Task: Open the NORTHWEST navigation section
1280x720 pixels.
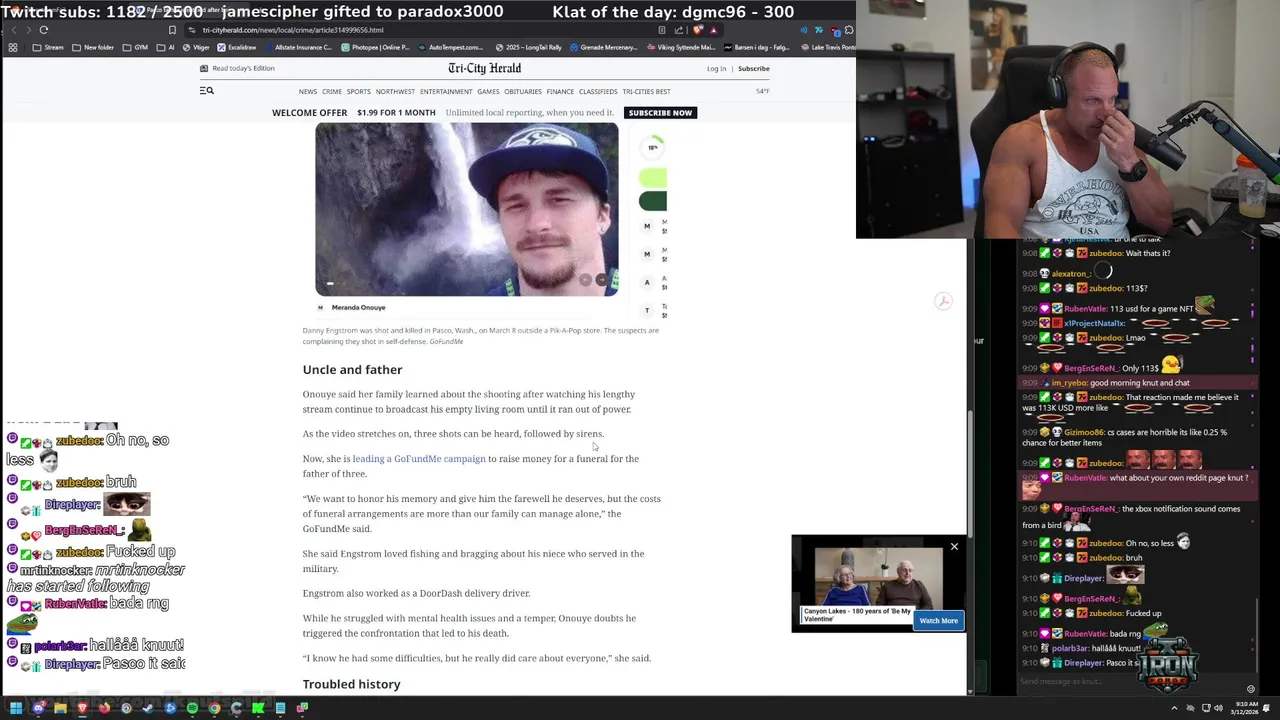Action: (x=395, y=92)
